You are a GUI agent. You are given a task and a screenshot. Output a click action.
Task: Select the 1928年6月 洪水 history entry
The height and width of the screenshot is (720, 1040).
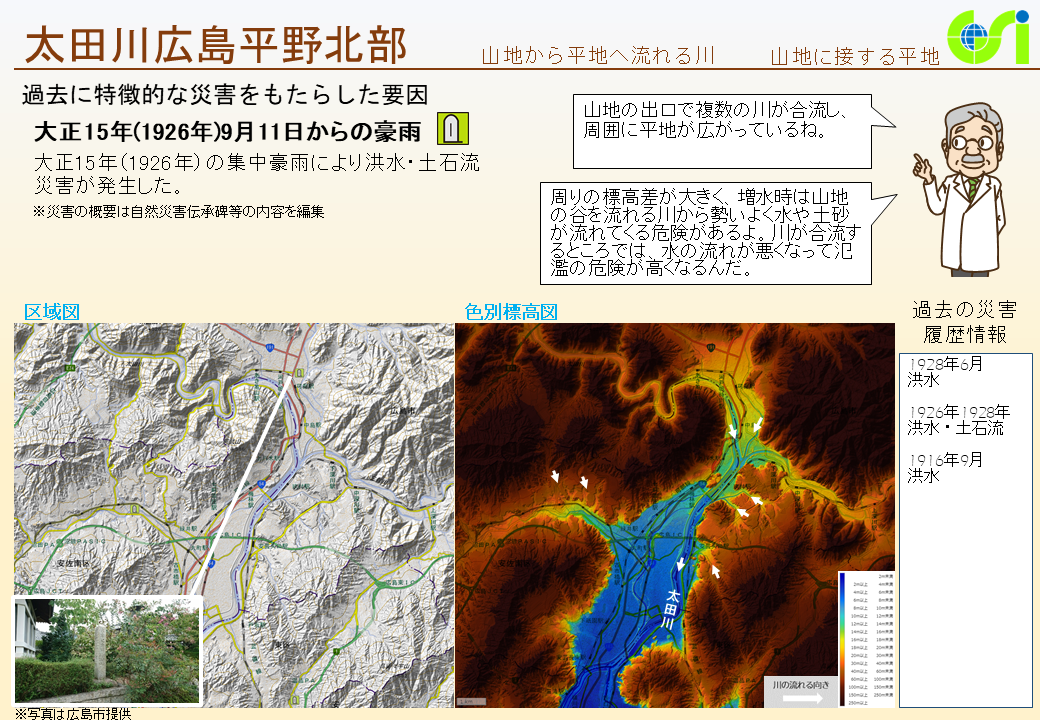point(945,372)
